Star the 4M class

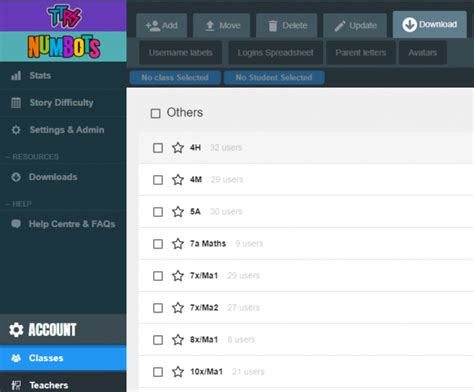178,179
